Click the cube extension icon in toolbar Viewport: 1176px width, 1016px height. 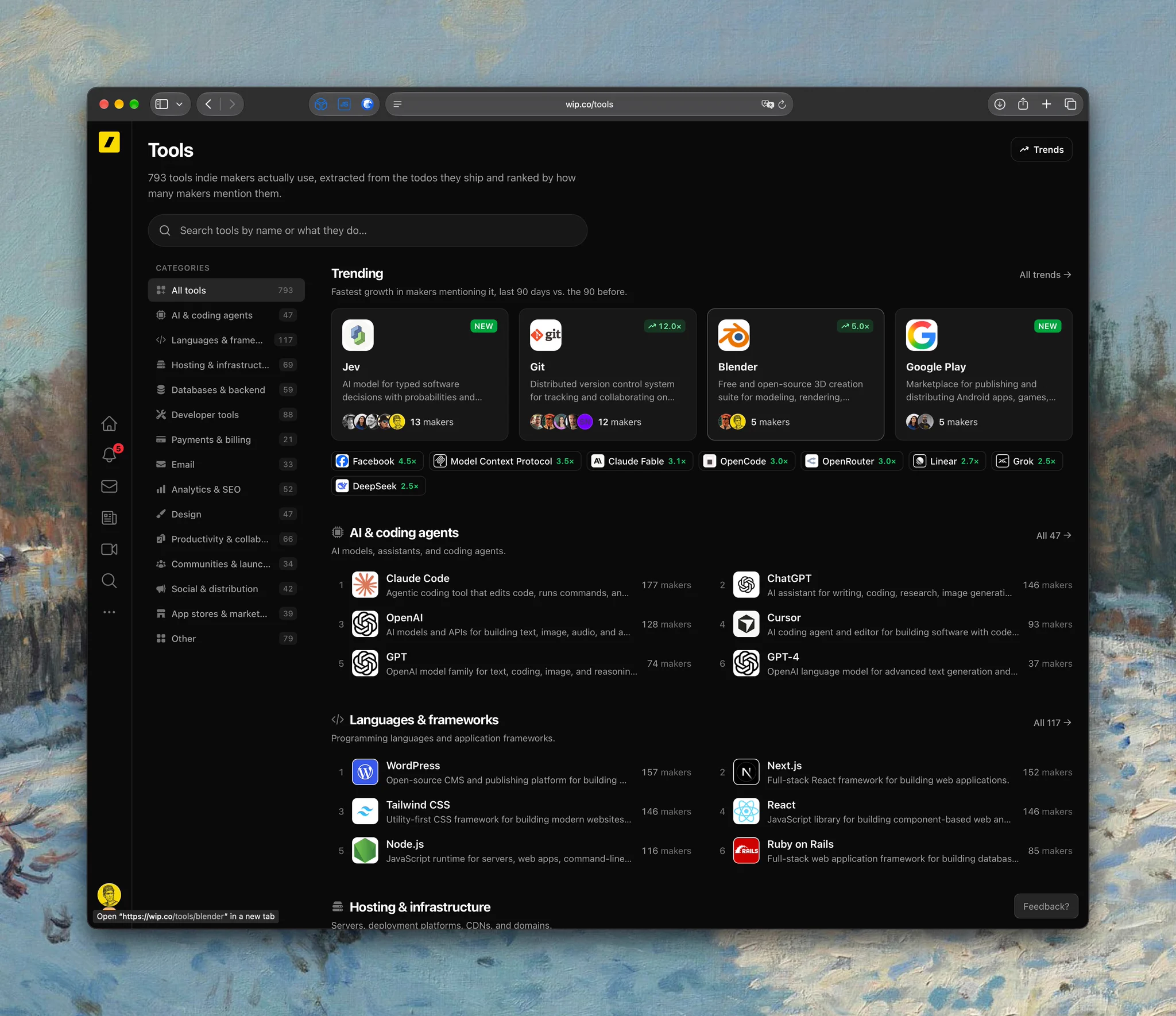(321, 104)
